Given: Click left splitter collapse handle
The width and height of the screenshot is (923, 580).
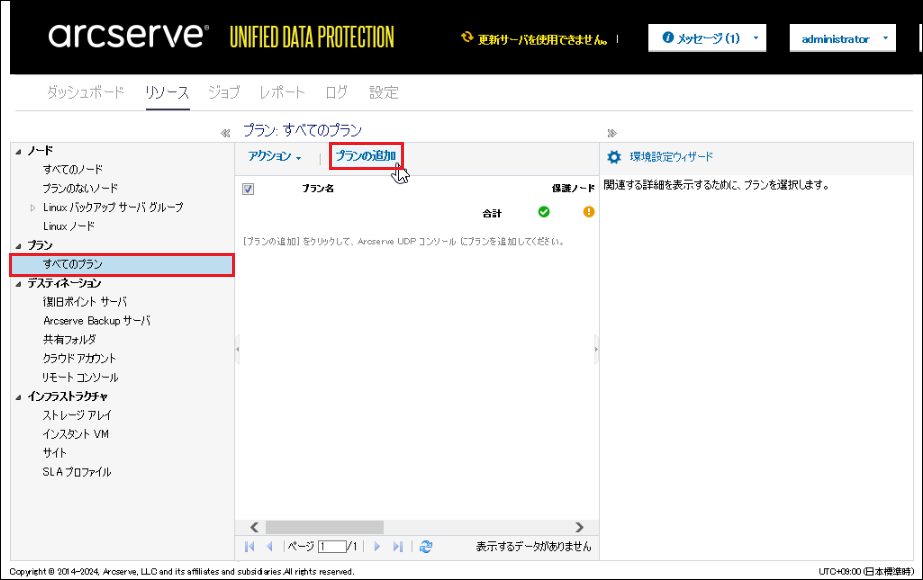Looking at the screenshot, I should pyautogui.click(x=237, y=349).
